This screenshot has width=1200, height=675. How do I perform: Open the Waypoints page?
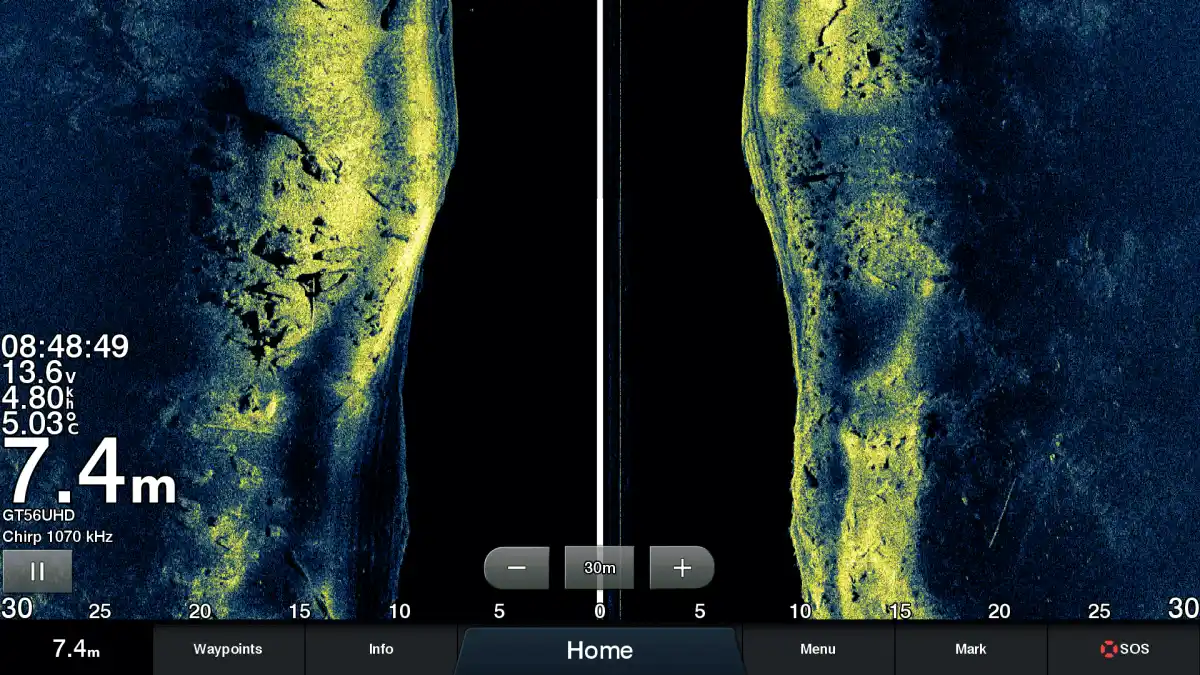(x=228, y=649)
